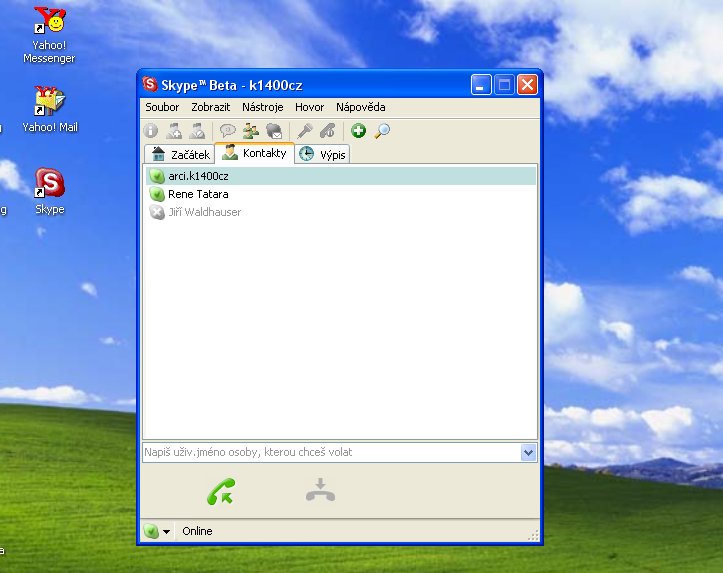Image resolution: width=723 pixels, height=573 pixels.
Task: Click the green status icon beside Rene Tatara
Action: point(157,195)
